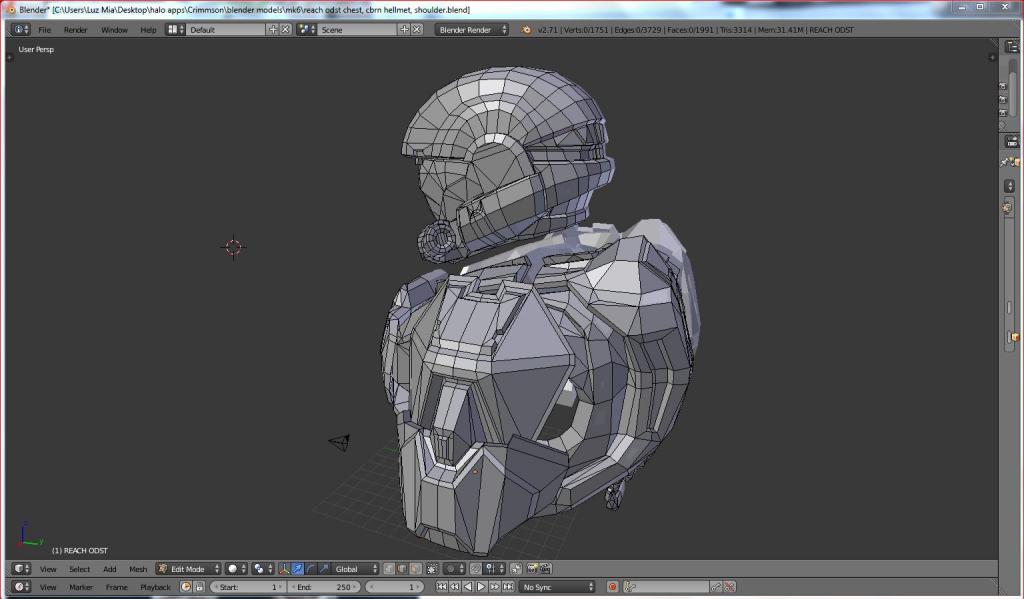
Task: Jump to the next keyframe
Action: click(494, 587)
